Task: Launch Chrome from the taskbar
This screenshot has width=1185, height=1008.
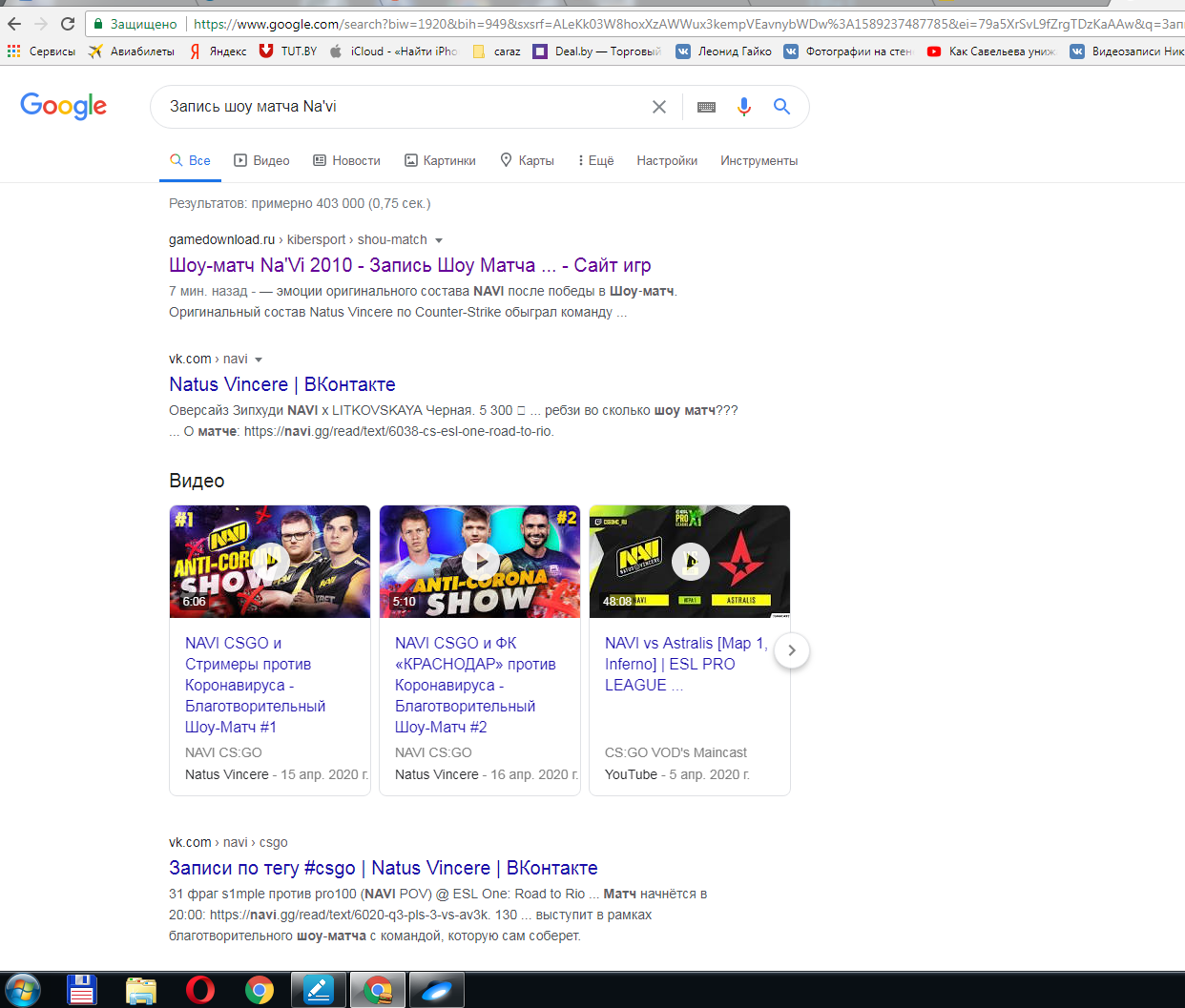Action: coord(259,990)
